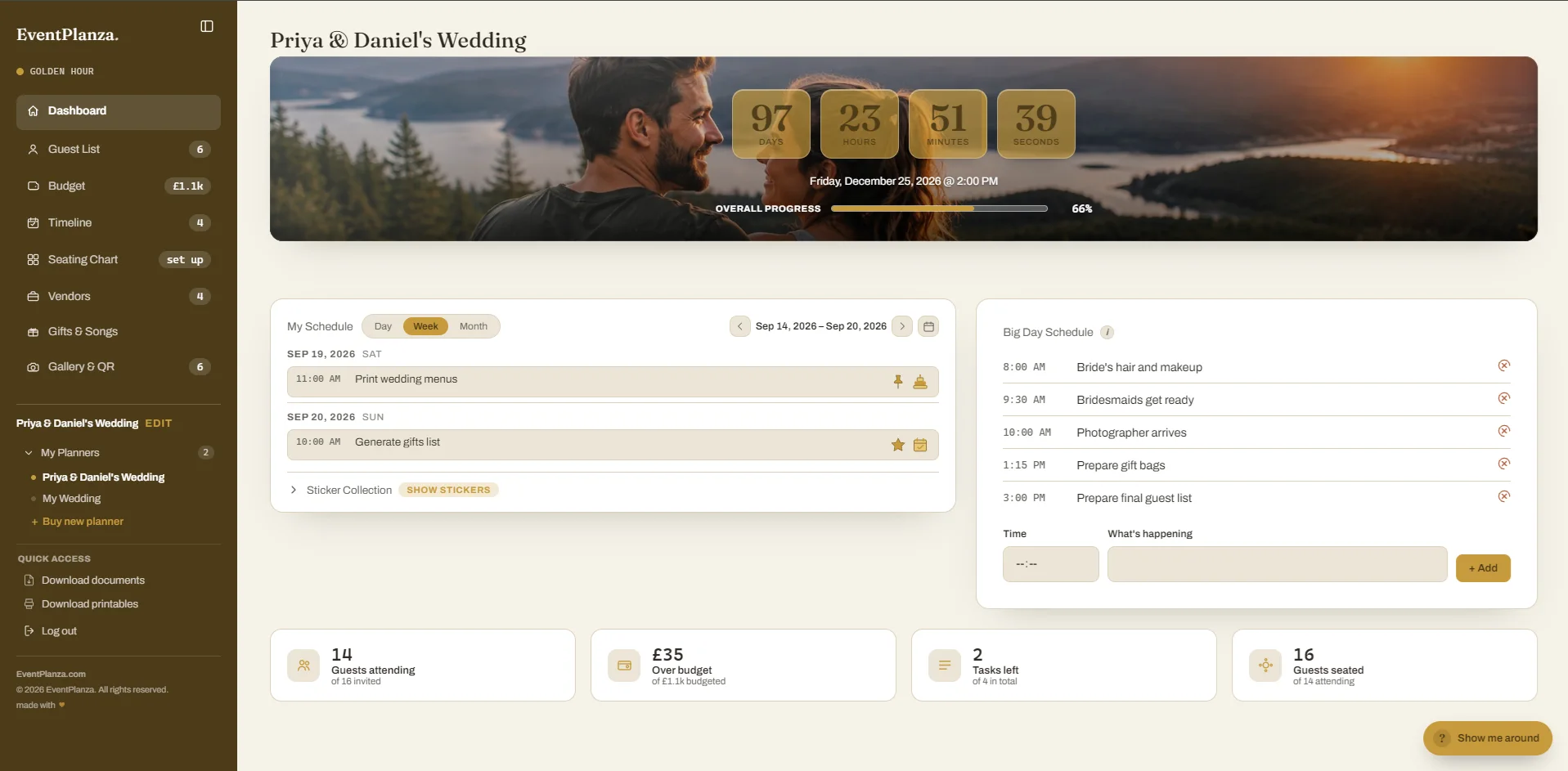
Task: Open the Guest List page
Action: coord(119,149)
